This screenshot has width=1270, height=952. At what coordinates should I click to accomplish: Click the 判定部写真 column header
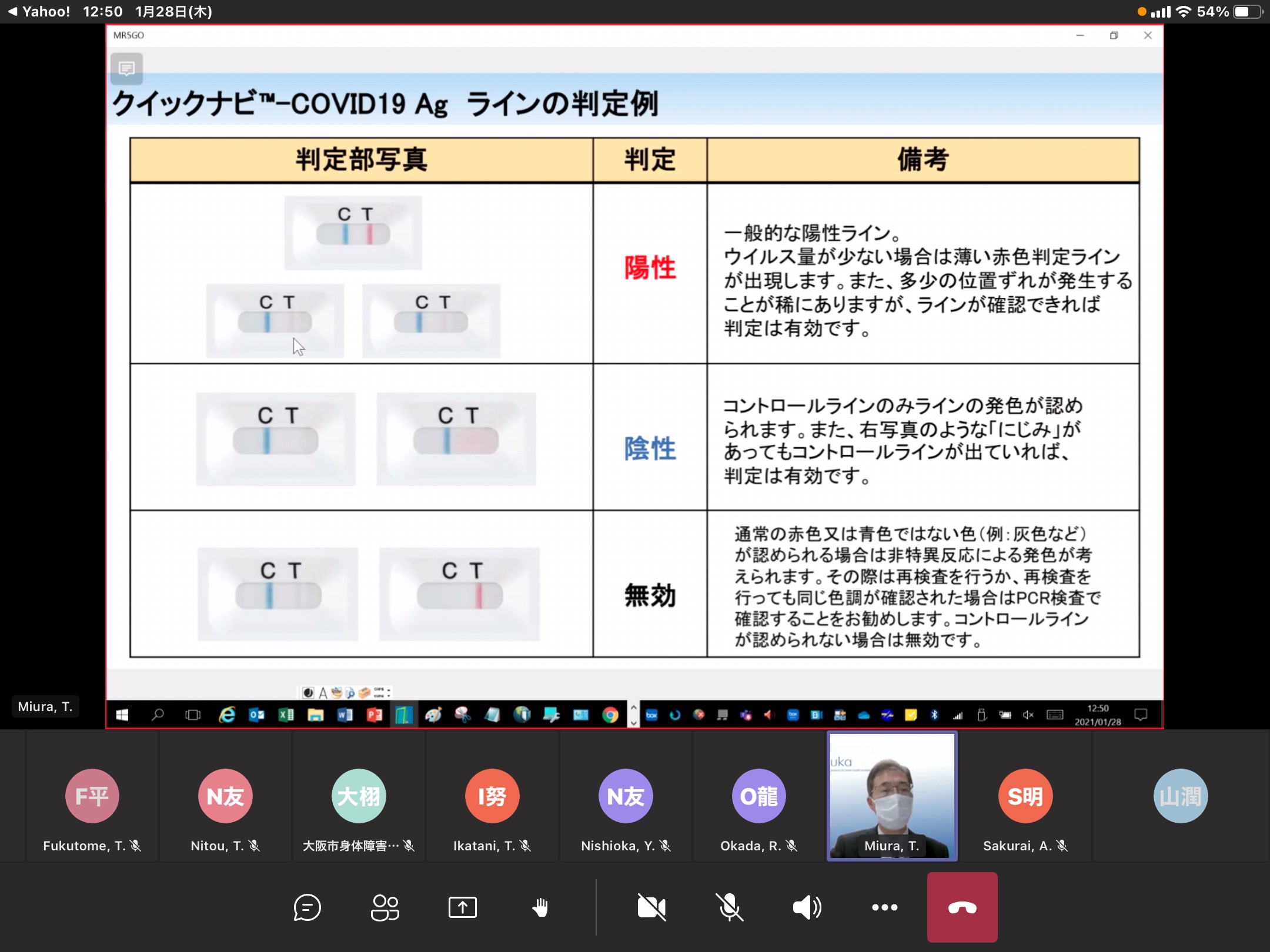(361, 159)
